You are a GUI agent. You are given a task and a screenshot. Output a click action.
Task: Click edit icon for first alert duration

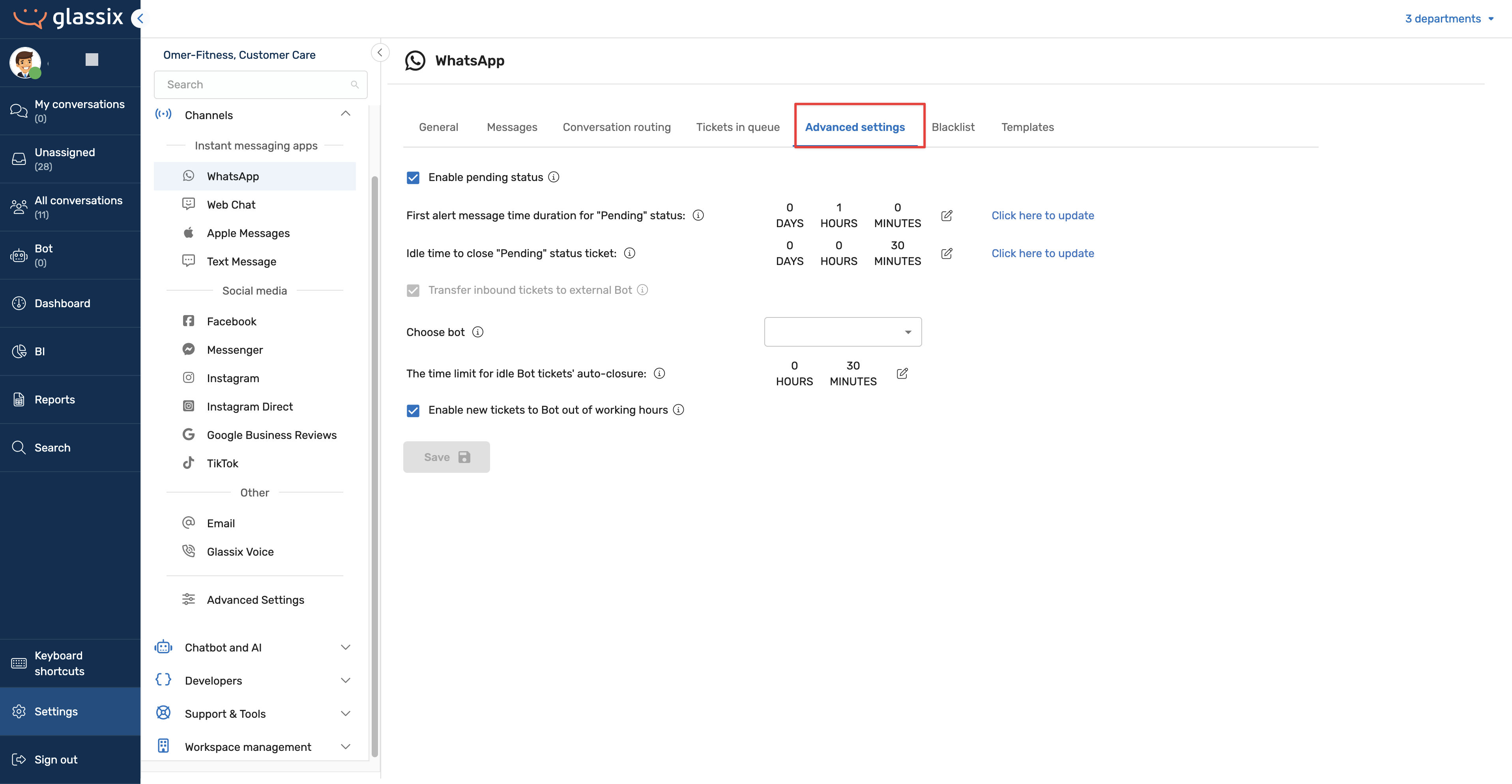(x=946, y=215)
